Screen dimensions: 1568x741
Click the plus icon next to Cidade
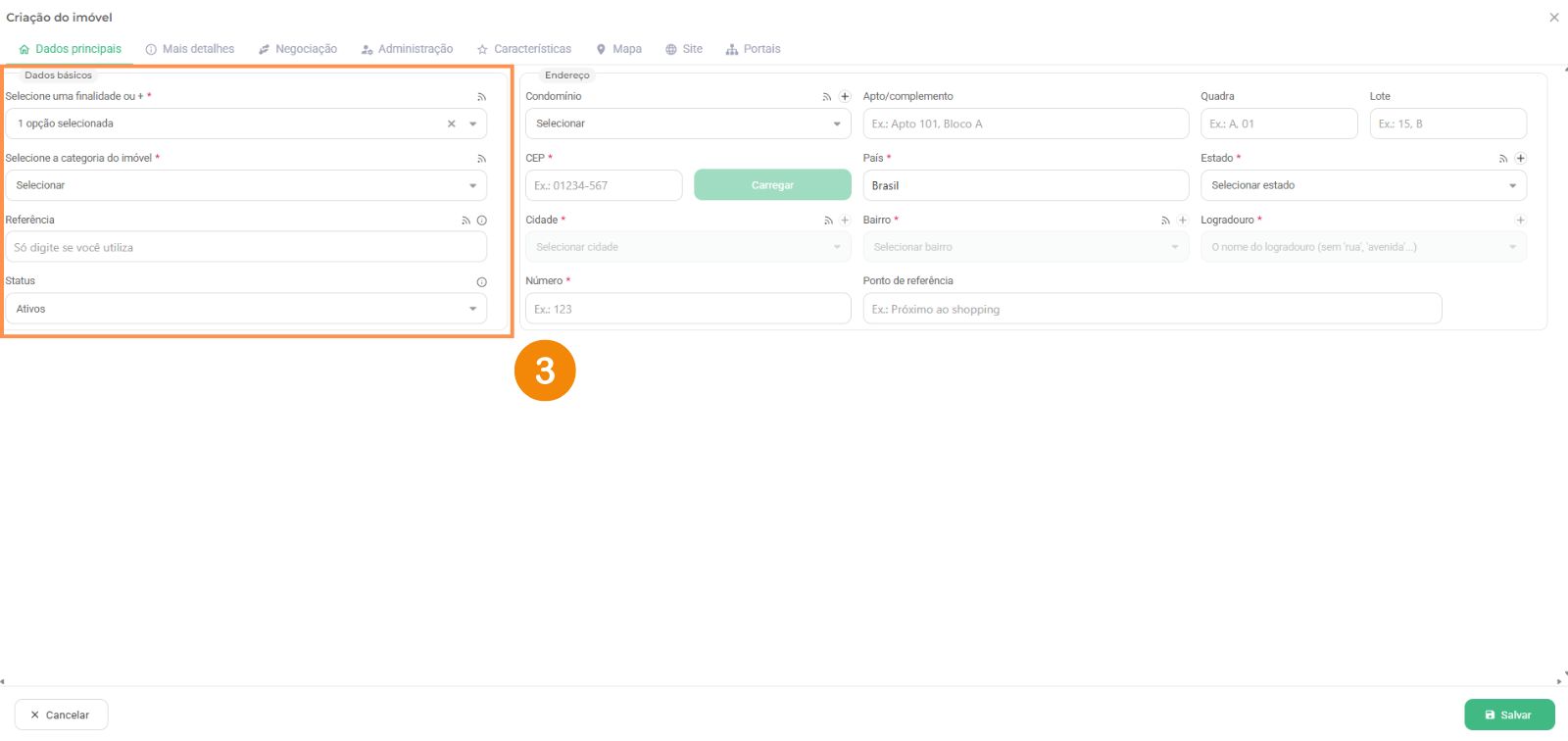(845, 221)
